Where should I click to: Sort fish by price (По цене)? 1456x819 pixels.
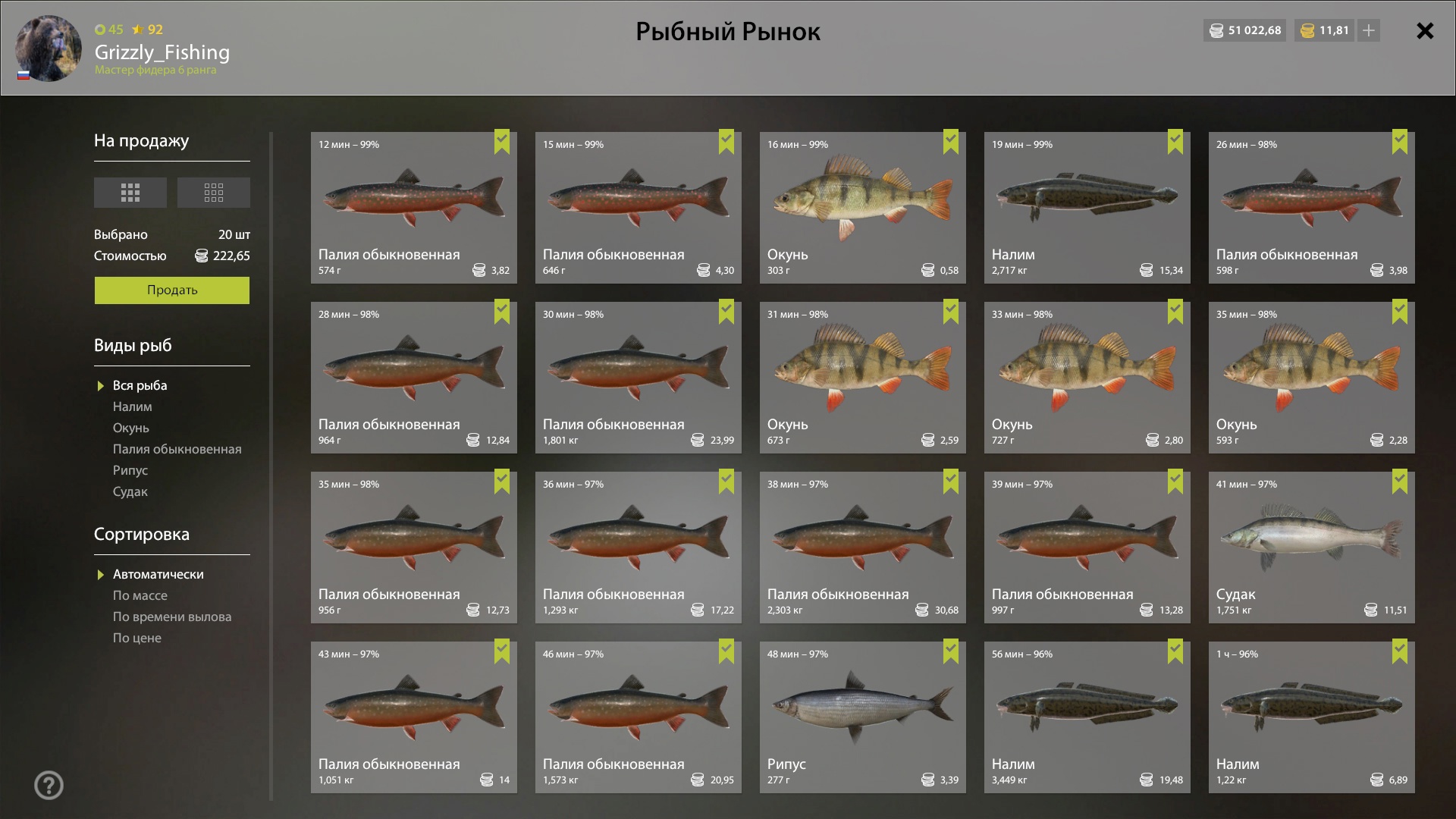pyautogui.click(x=137, y=638)
